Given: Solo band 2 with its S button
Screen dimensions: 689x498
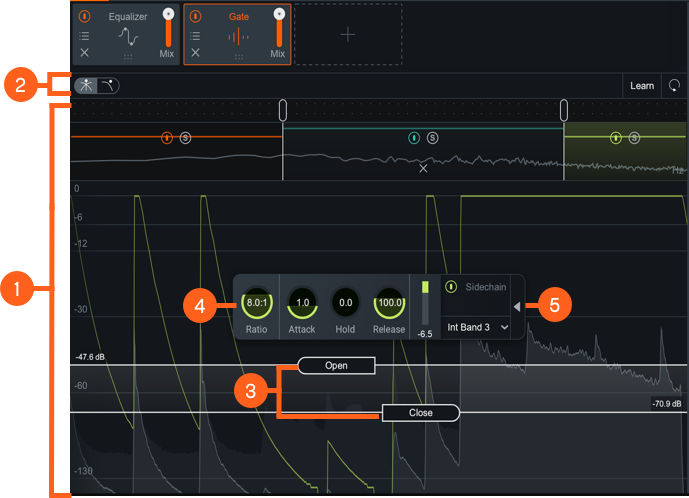Looking at the screenshot, I should (432, 138).
